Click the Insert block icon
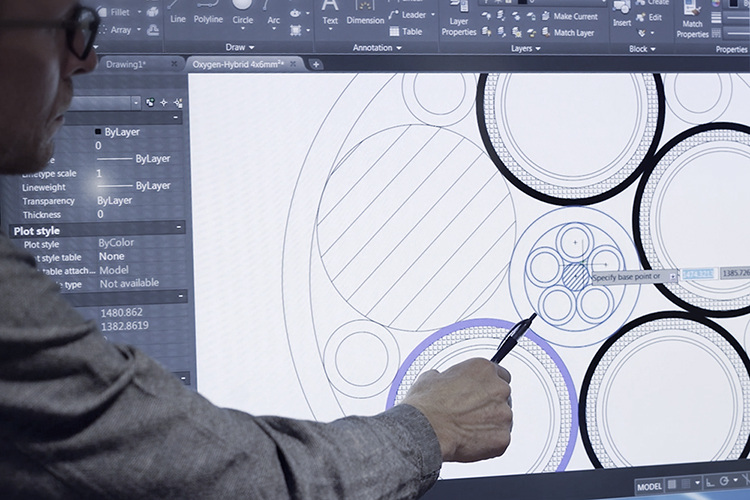Screen dimensions: 750x500 pyautogui.click(x=622, y=16)
